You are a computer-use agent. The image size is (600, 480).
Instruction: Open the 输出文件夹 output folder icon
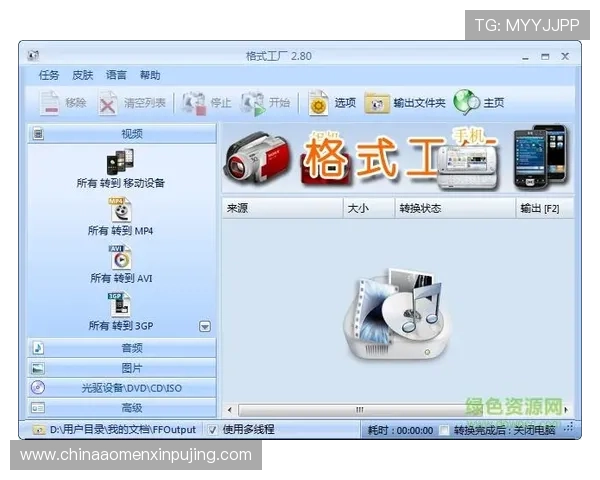tap(377, 103)
